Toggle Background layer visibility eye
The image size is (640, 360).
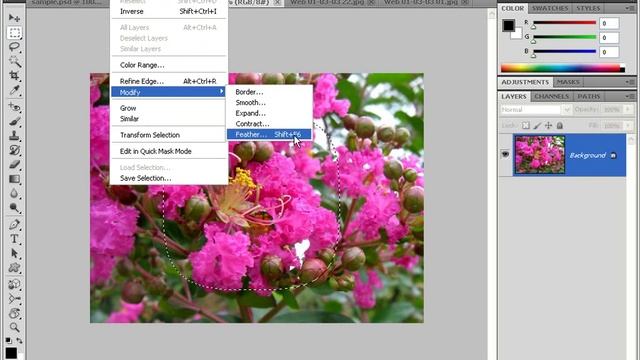click(505, 155)
